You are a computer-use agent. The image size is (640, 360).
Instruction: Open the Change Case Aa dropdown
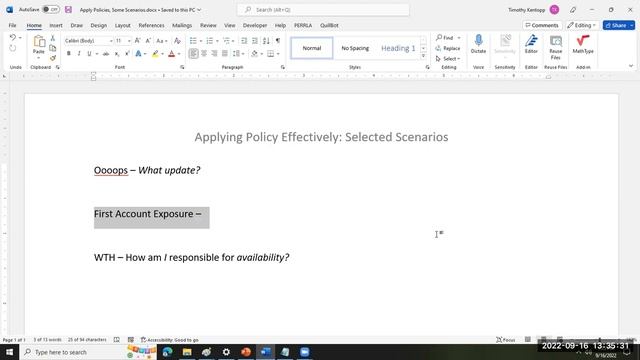pyautogui.click(x=162, y=41)
